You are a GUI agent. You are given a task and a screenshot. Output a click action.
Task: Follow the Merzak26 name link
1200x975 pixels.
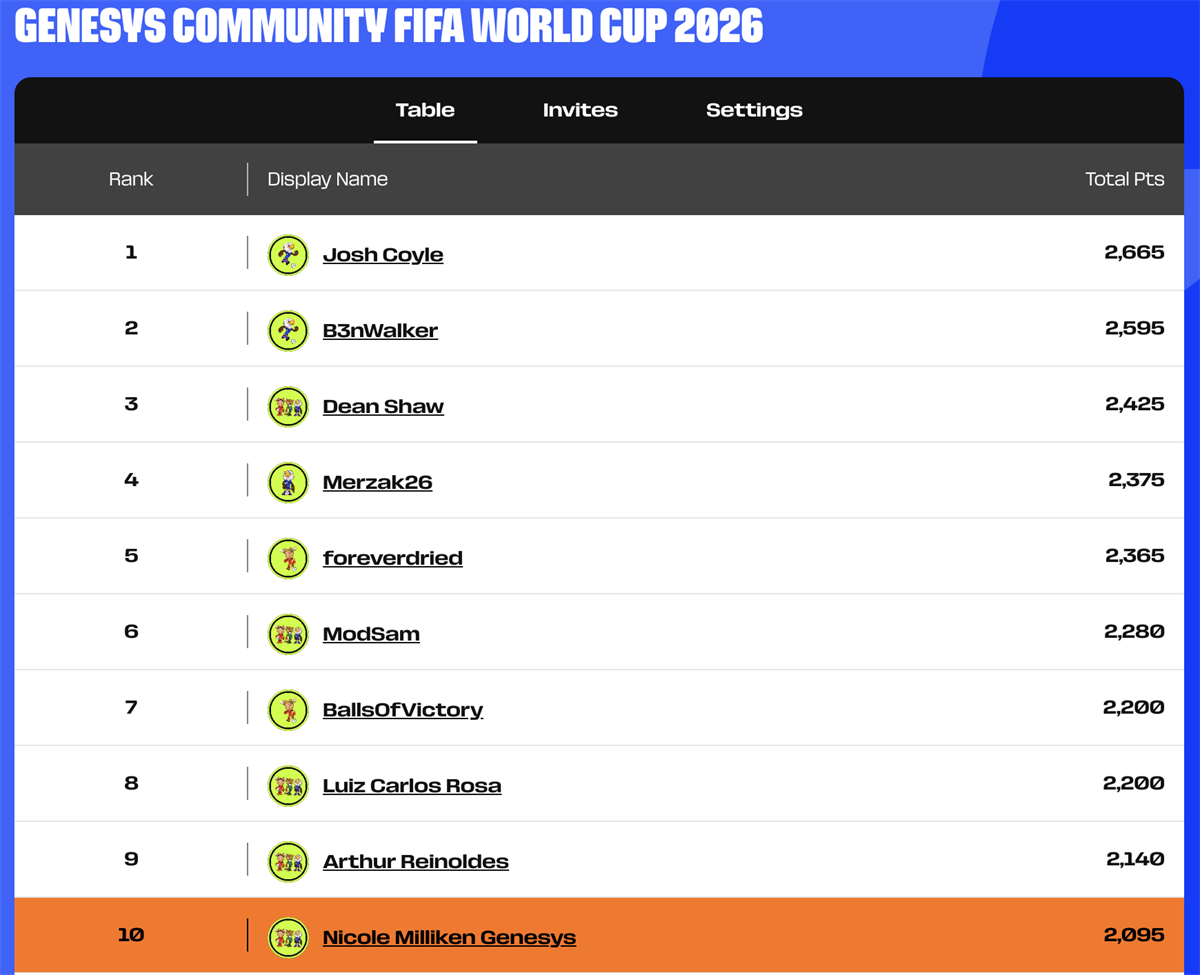point(377,482)
